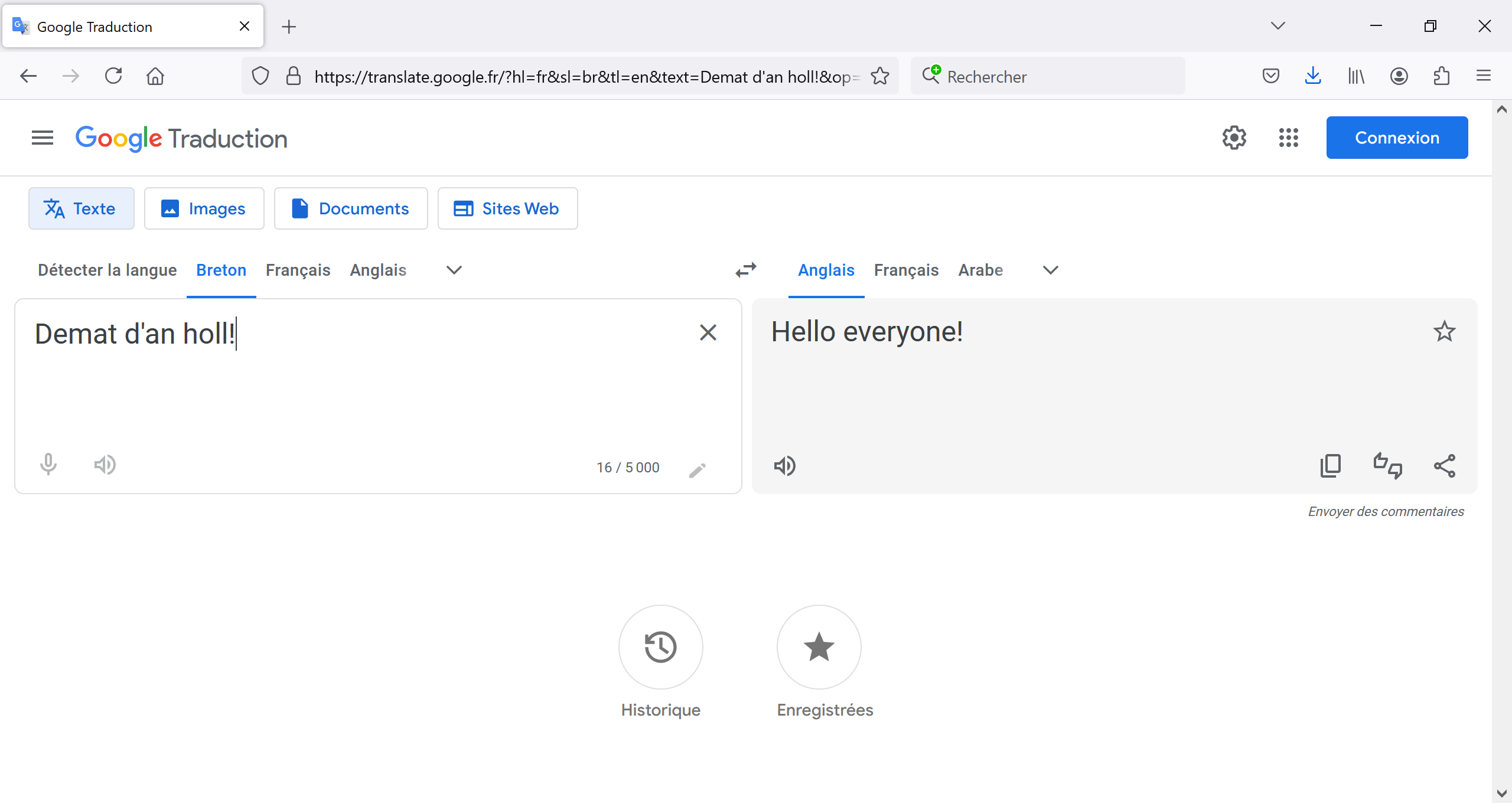List all tabs dropdown arrow
Image resolution: width=1512 pixels, height=803 pixels.
point(1278,26)
